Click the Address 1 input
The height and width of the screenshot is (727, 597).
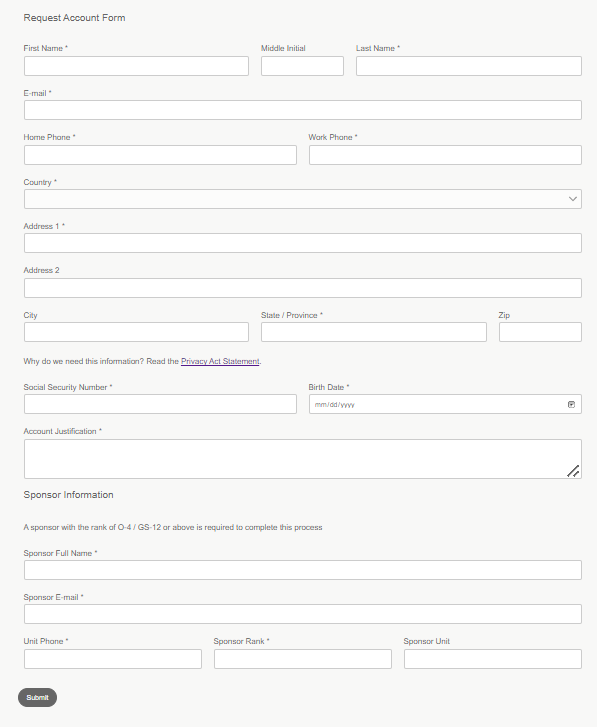click(x=303, y=243)
